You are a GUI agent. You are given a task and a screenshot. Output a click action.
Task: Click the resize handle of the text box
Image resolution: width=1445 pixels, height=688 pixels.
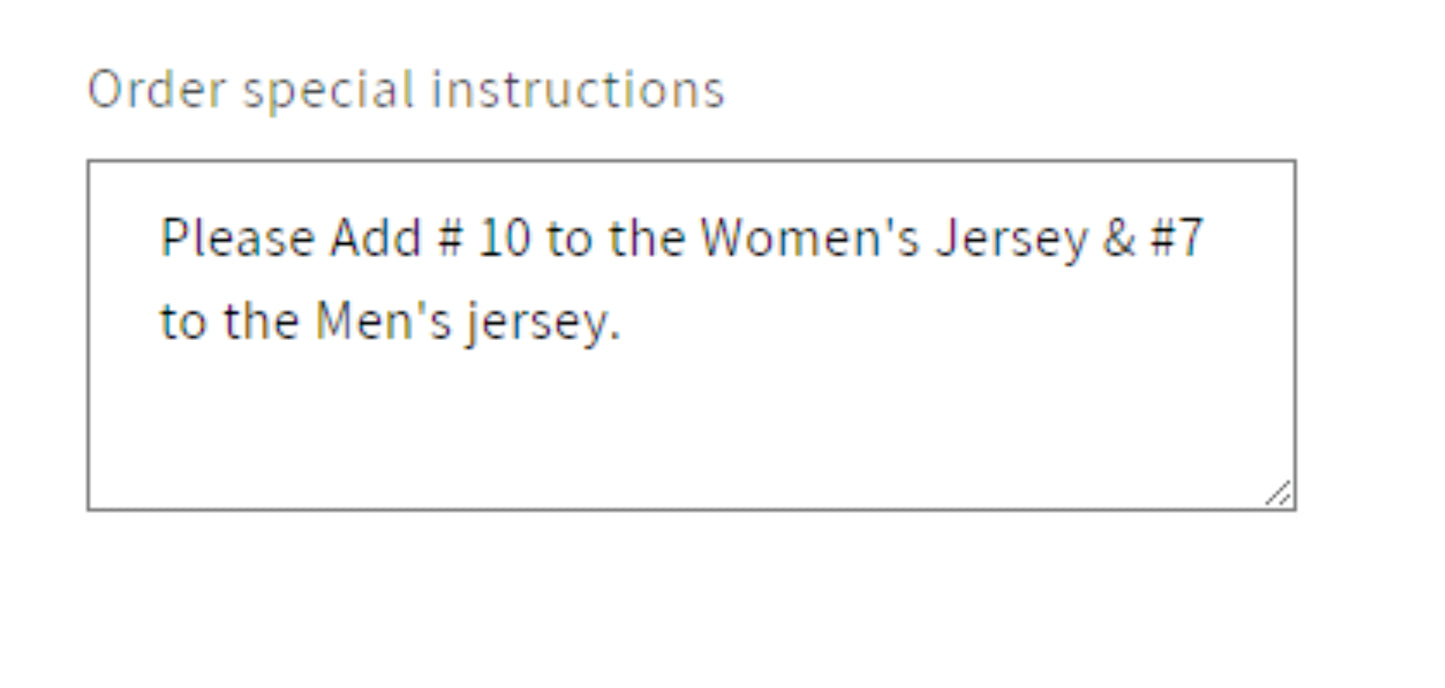click(x=1278, y=492)
